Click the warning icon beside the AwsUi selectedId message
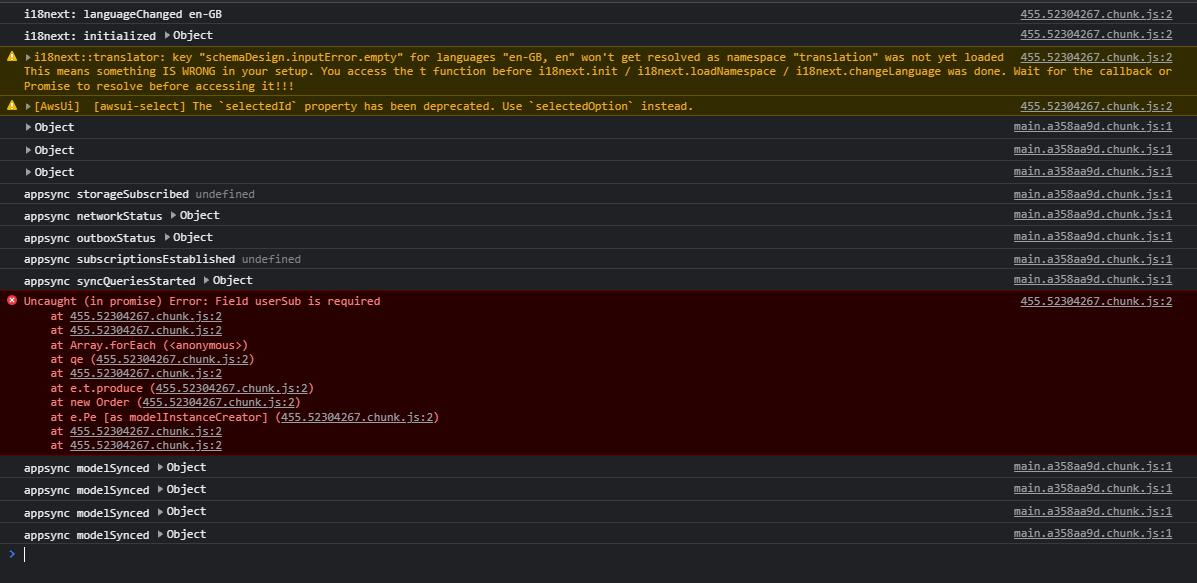1197x583 pixels. [13, 106]
